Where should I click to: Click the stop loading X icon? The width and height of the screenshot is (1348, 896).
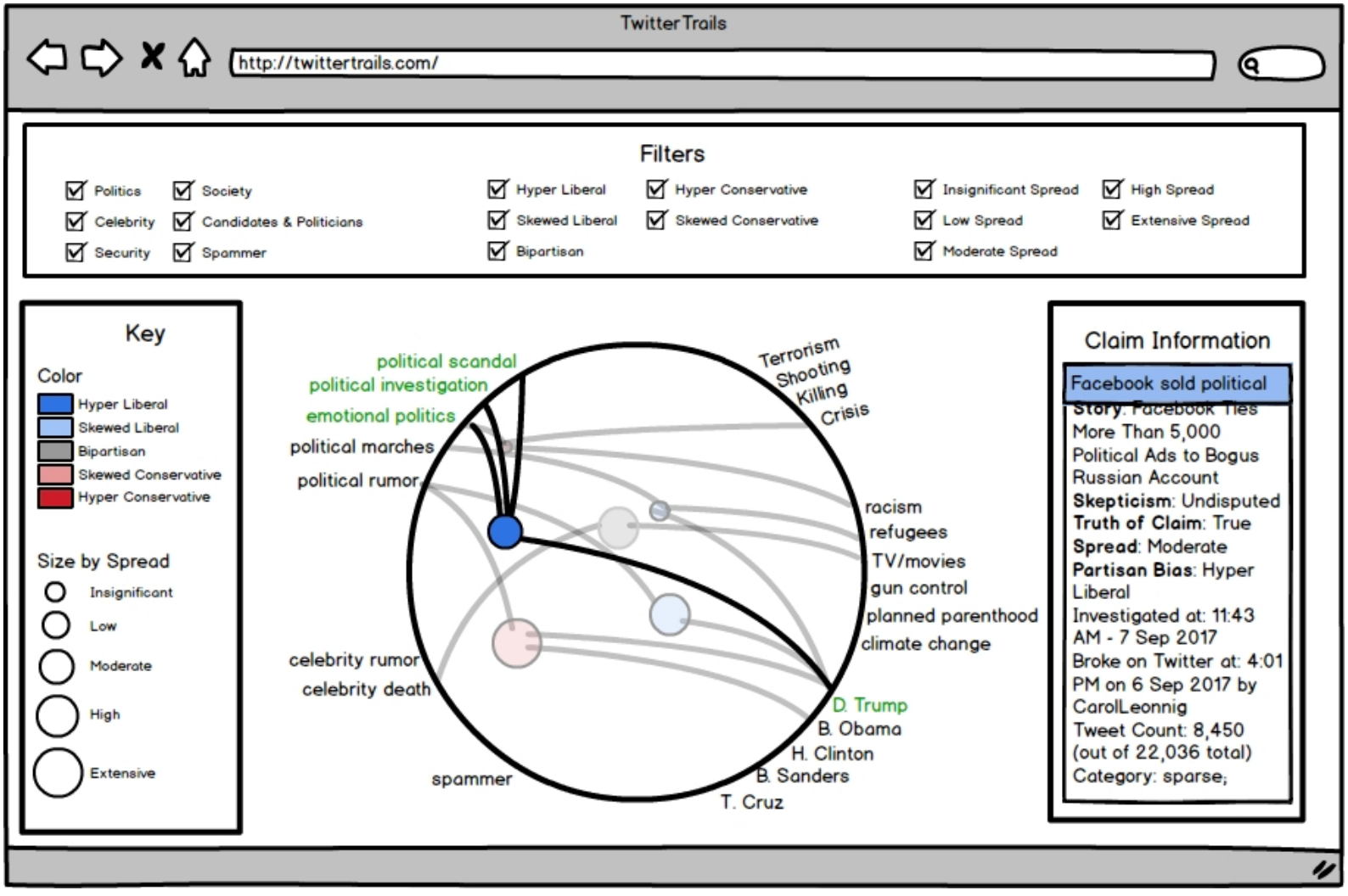153,57
